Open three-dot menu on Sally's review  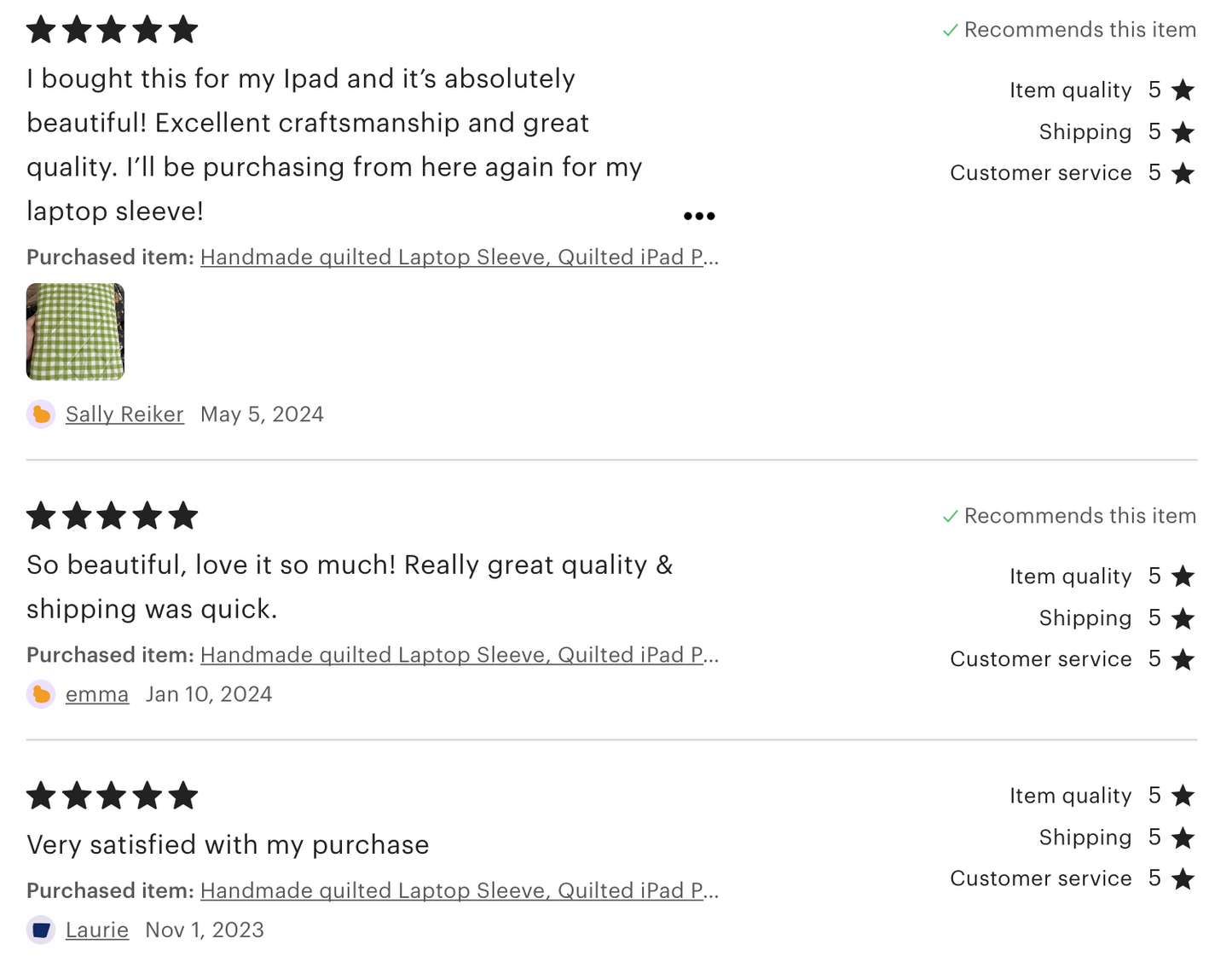(x=699, y=216)
